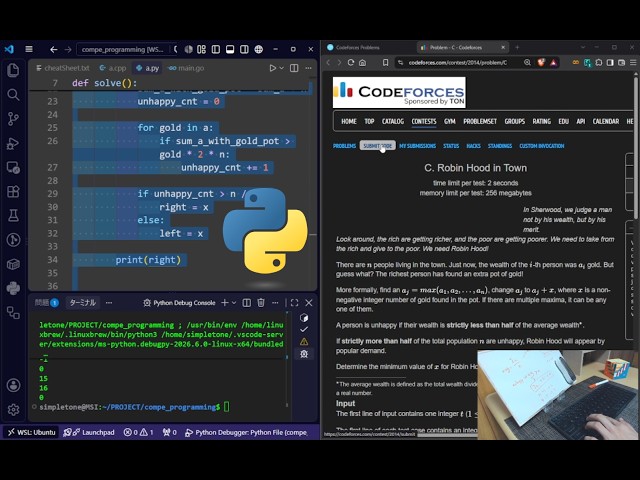Click the browser address bar URL
The height and width of the screenshot is (480, 640).
[x=458, y=62]
